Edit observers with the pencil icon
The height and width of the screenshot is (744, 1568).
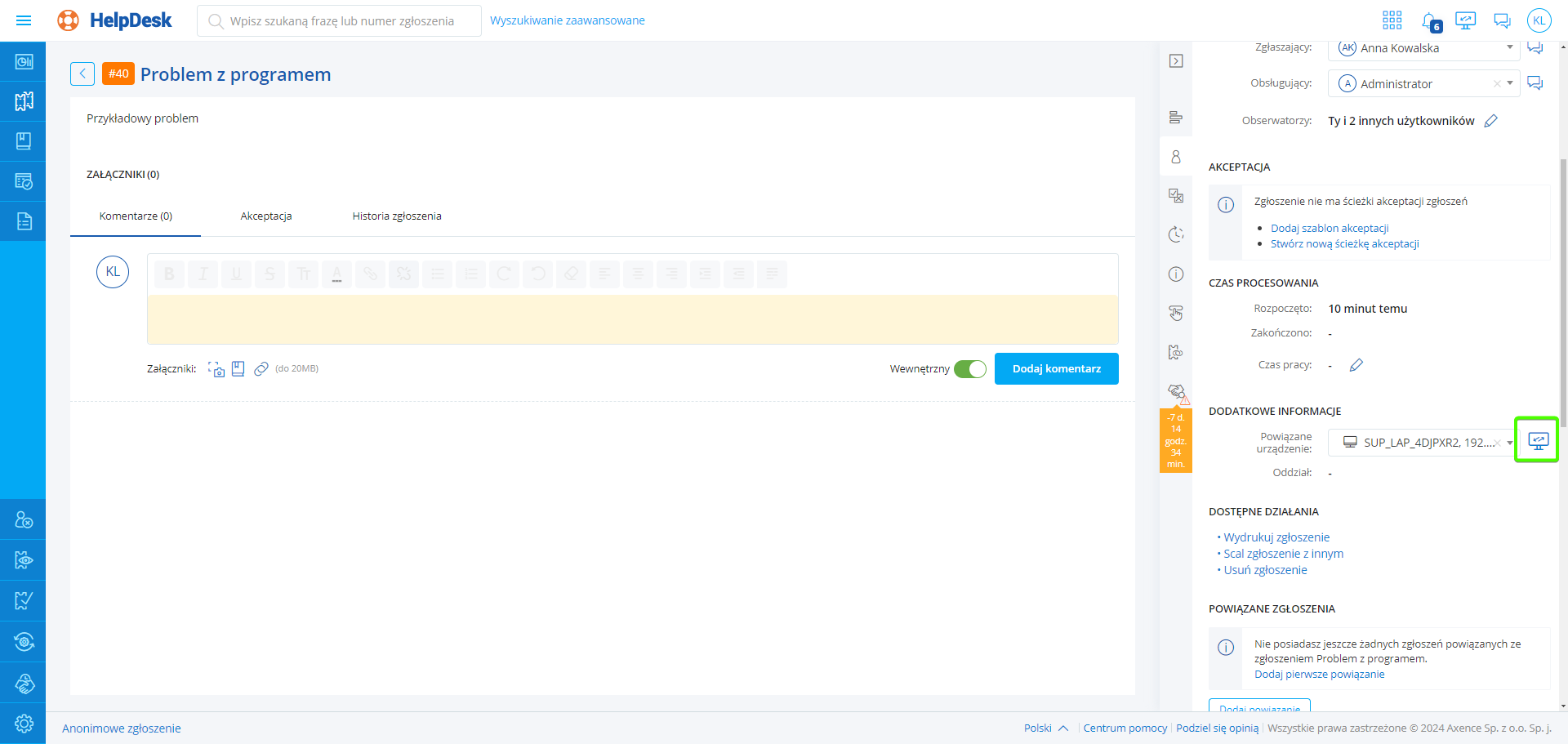tap(1490, 121)
